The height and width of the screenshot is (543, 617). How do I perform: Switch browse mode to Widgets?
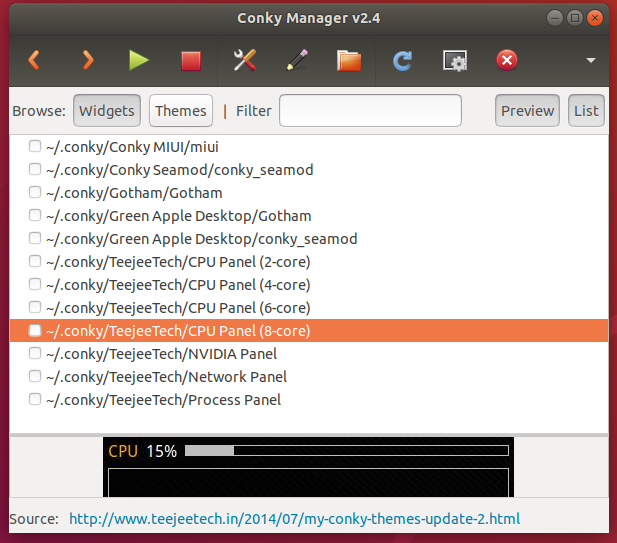pos(107,111)
